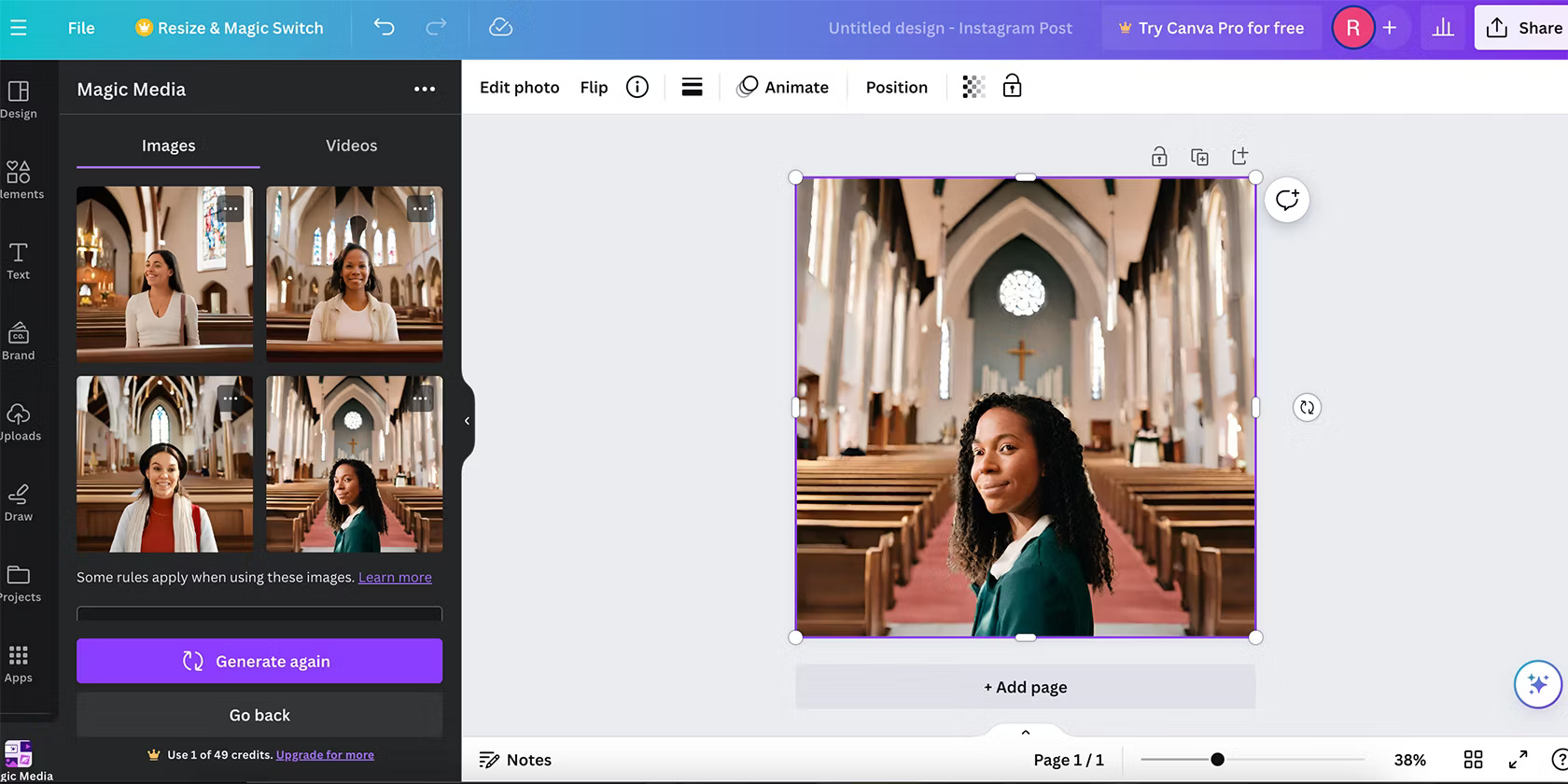This screenshot has height=784, width=1568.
Task: Open the transparency checkerboard icon
Action: (973, 87)
